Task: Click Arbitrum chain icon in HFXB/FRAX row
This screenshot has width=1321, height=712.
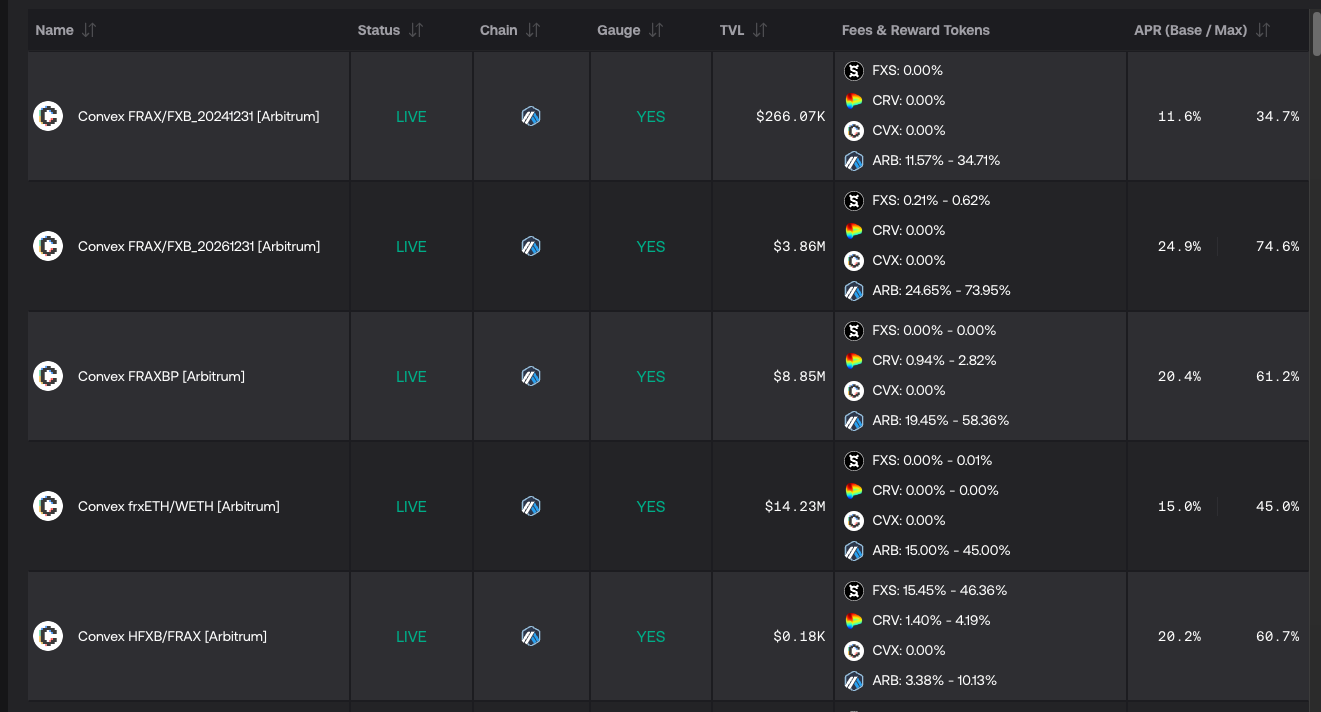Action: click(x=531, y=636)
